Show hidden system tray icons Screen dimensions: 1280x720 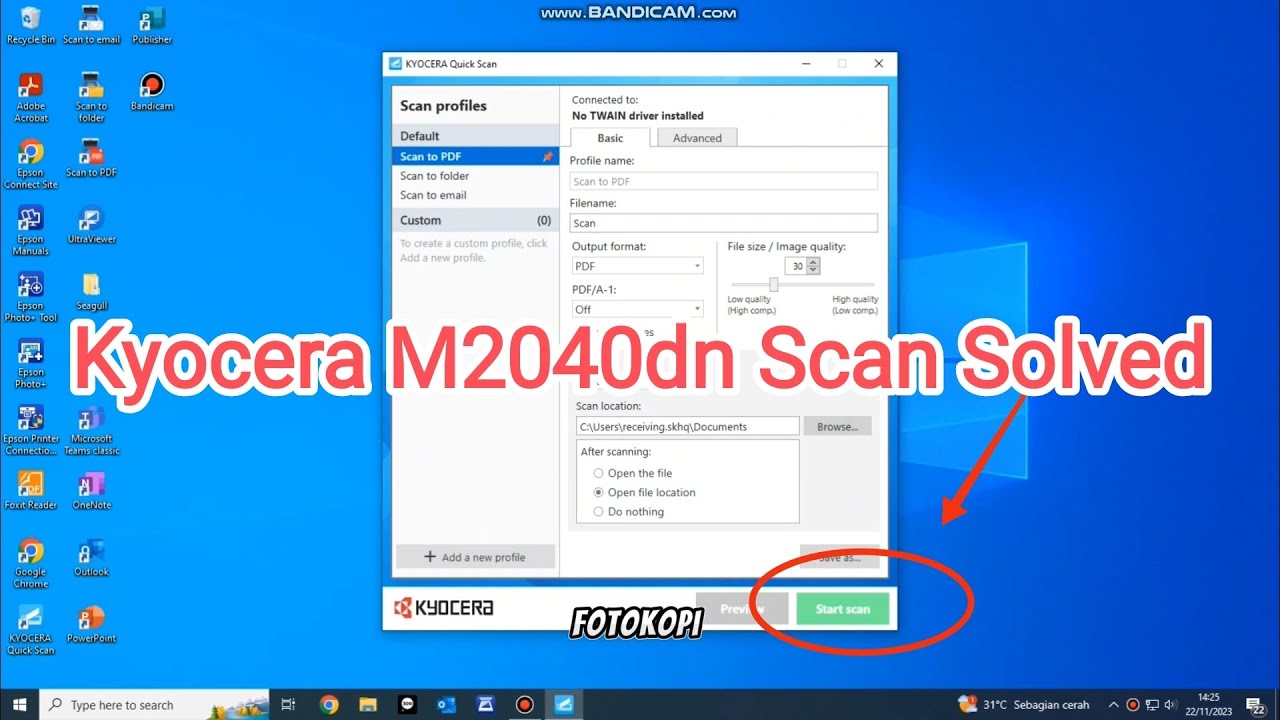click(x=1113, y=705)
